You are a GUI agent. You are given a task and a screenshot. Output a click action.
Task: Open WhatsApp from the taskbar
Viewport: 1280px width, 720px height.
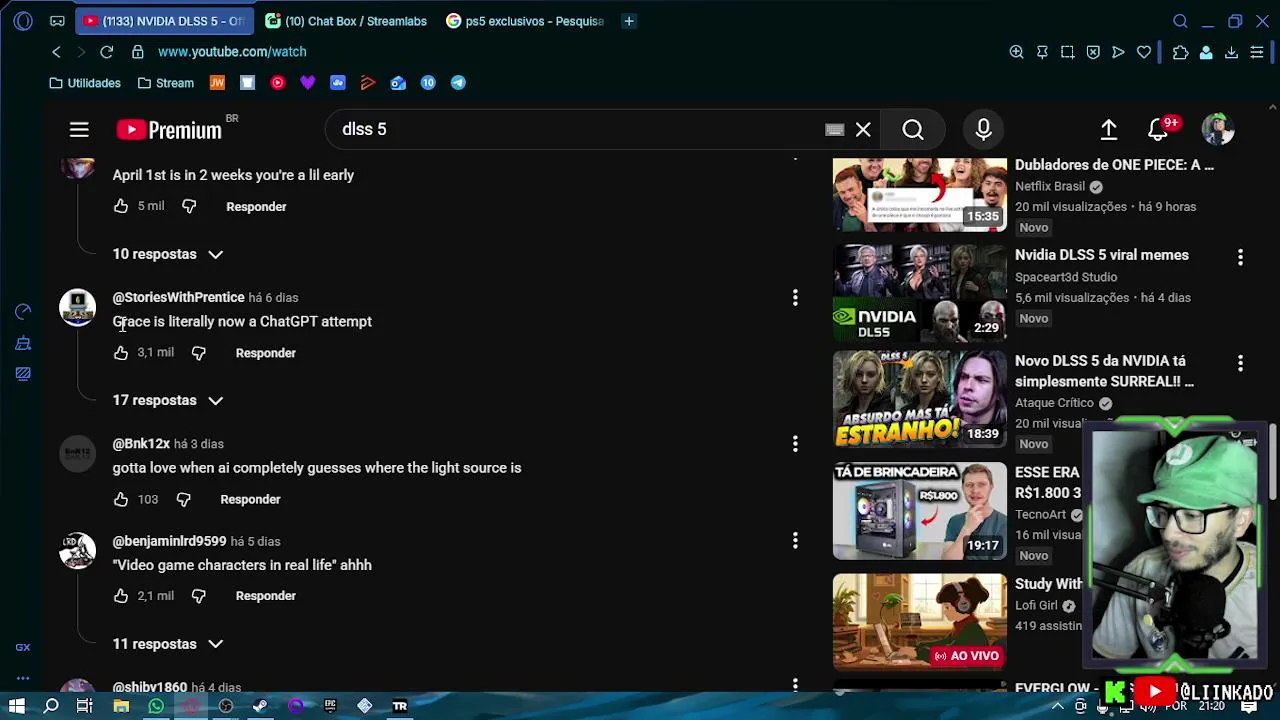(156, 706)
